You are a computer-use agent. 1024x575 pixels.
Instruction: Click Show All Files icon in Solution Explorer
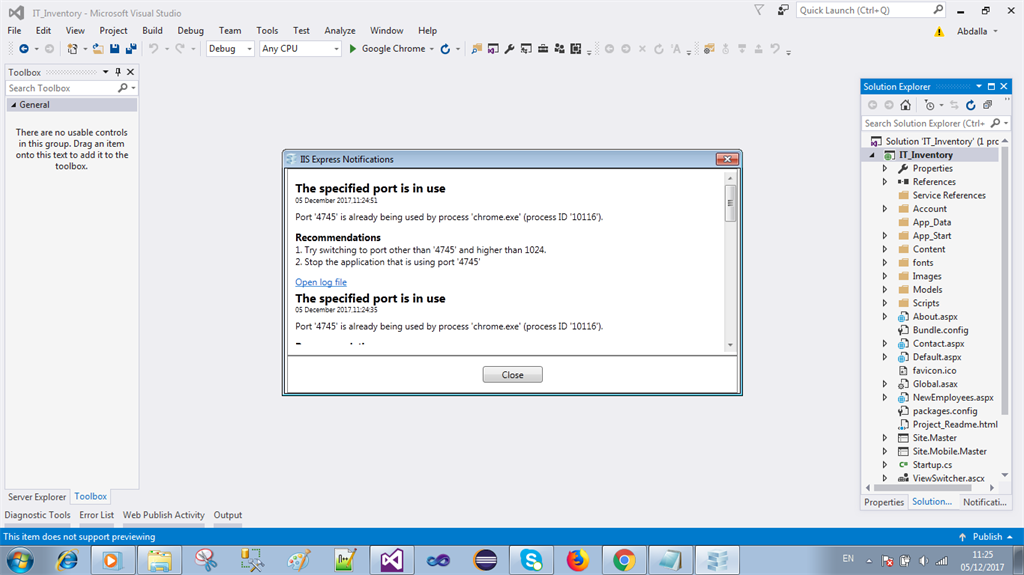click(x=987, y=105)
